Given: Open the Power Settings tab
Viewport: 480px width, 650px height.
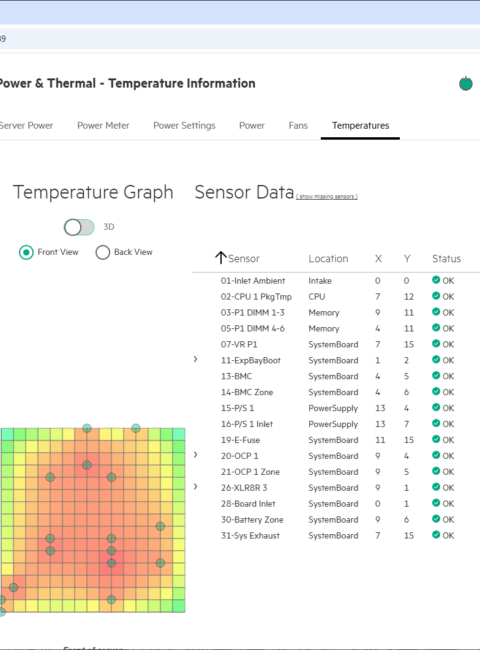Looking at the screenshot, I should (x=184, y=126).
